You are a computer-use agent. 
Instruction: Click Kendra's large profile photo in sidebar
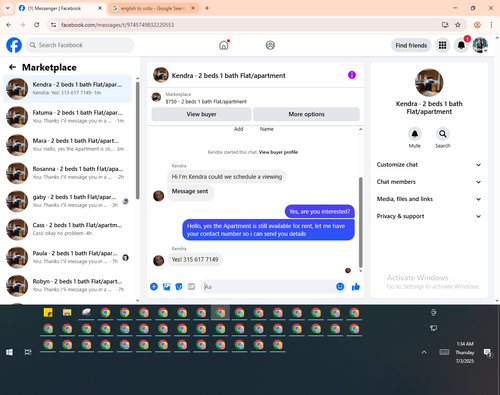pos(429,83)
